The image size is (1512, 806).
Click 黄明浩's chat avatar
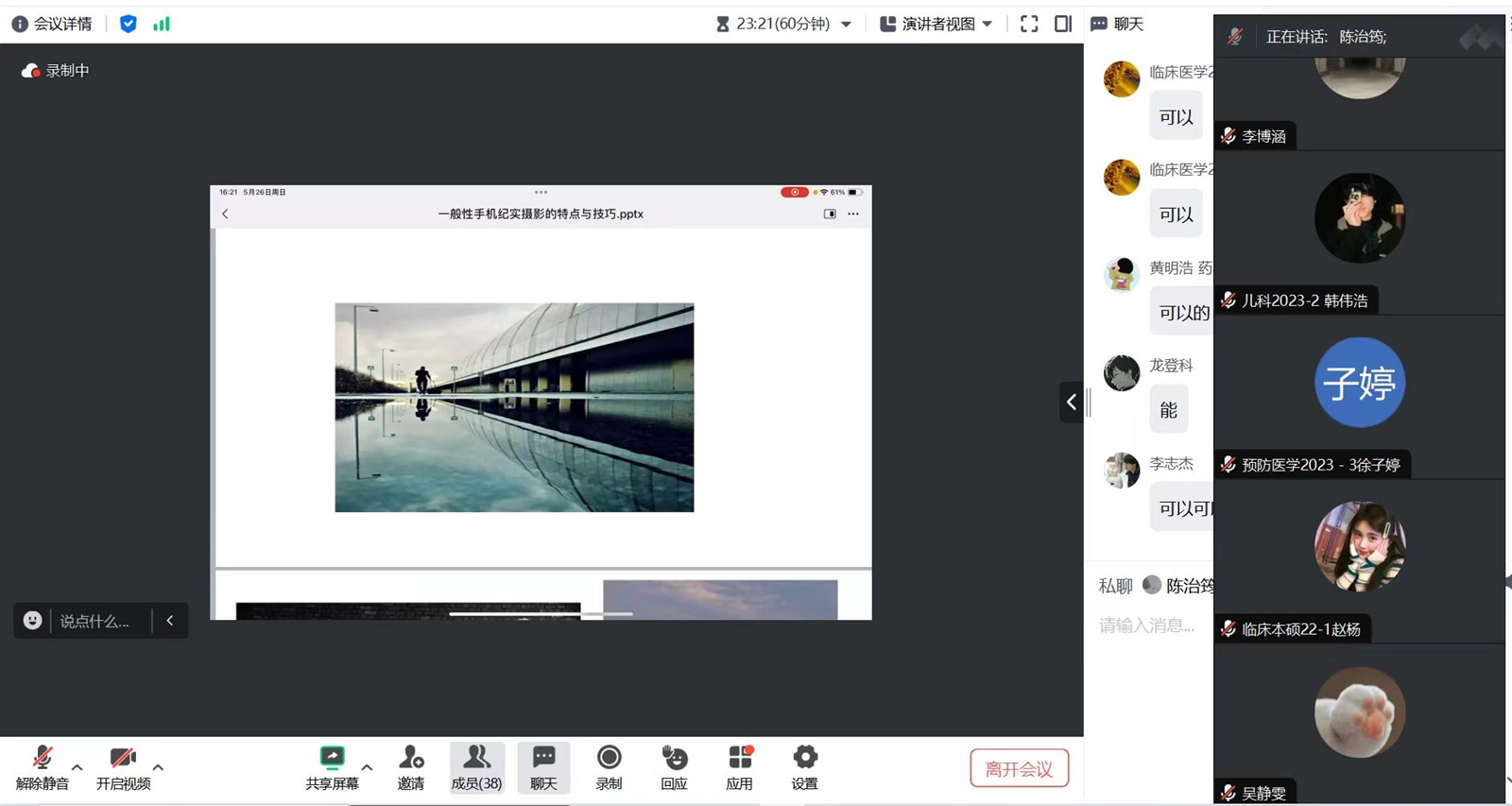coord(1122,274)
